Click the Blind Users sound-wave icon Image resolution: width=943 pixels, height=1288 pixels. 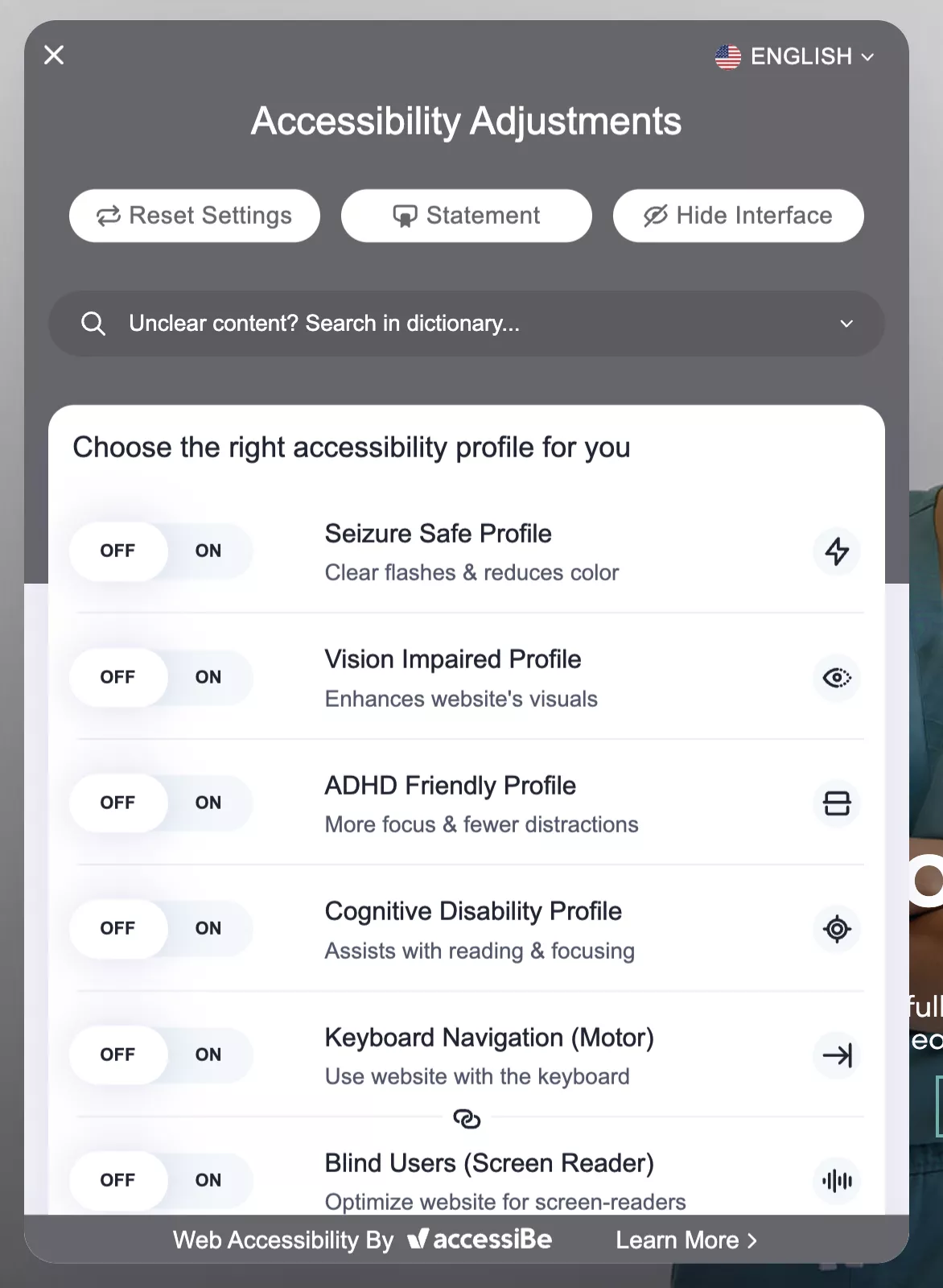tap(837, 1181)
